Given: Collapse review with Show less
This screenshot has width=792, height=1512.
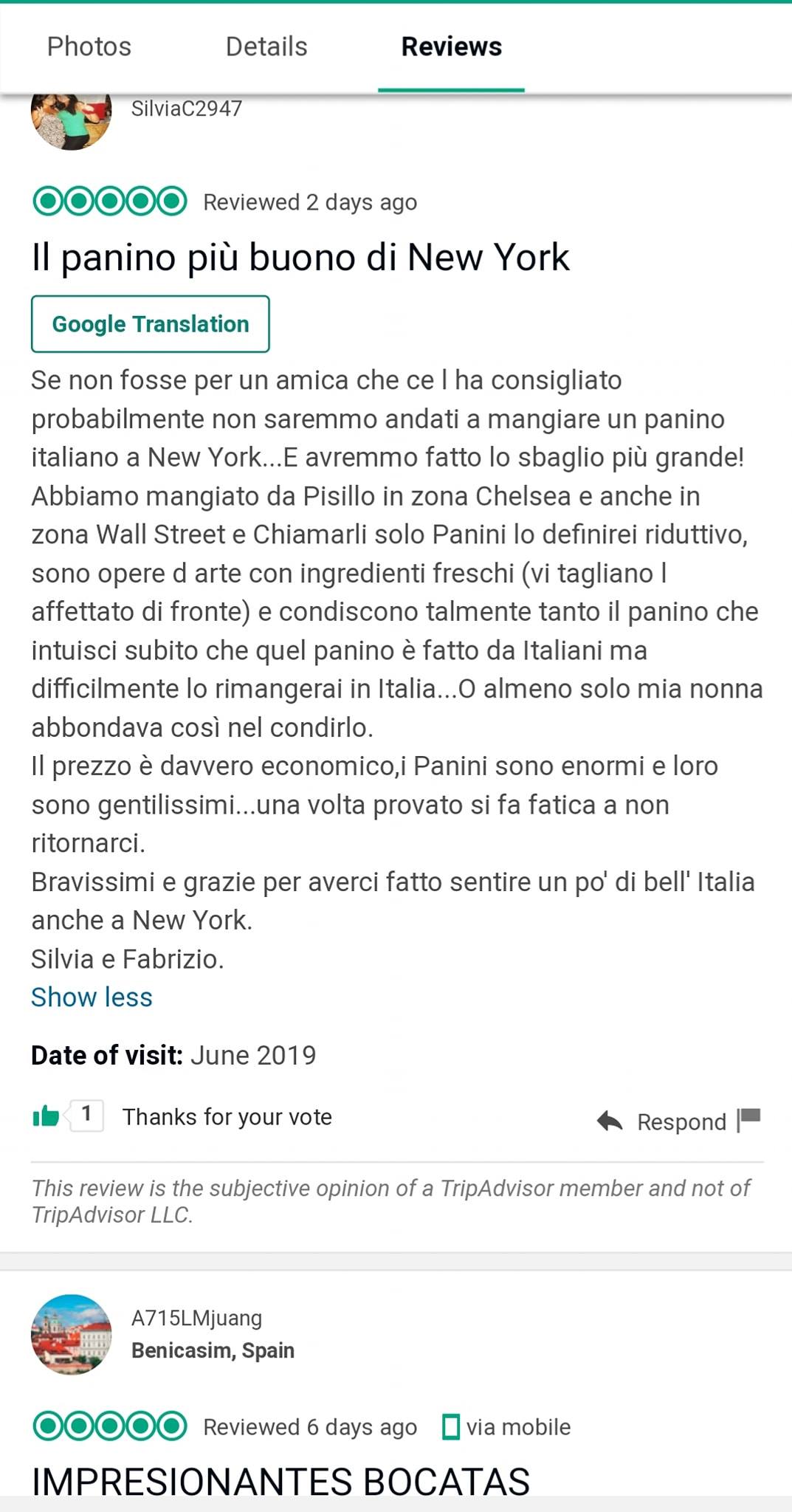Looking at the screenshot, I should pyautogui.click(x=92, y=997).
